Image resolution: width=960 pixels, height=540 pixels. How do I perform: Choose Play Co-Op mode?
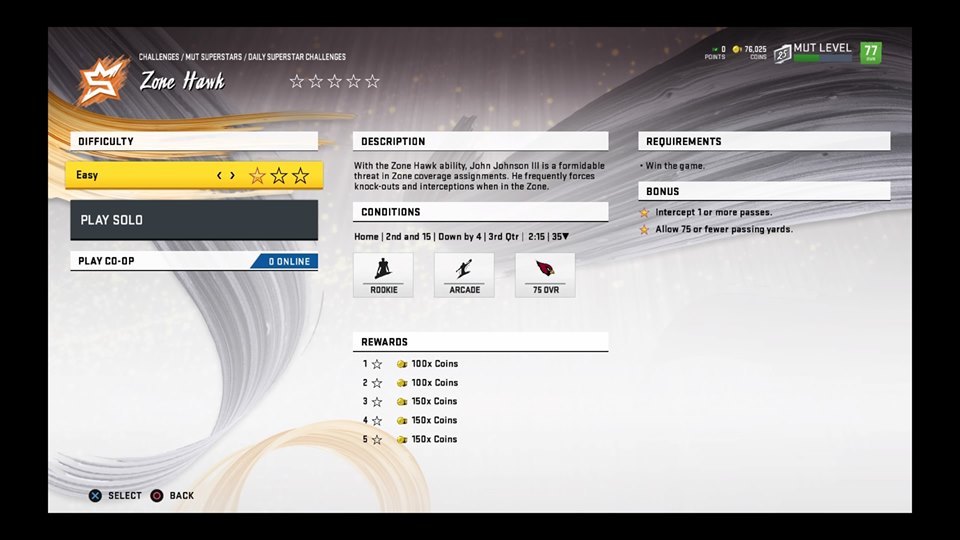click(194, 261)
